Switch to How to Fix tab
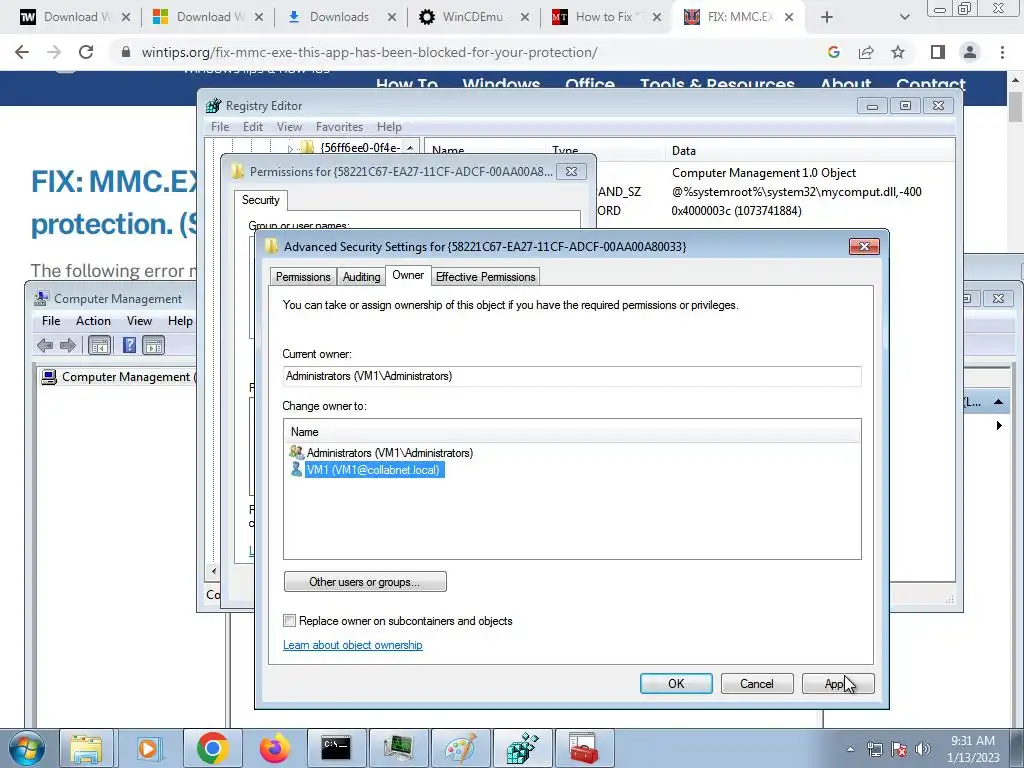 (x=604, y=17)
